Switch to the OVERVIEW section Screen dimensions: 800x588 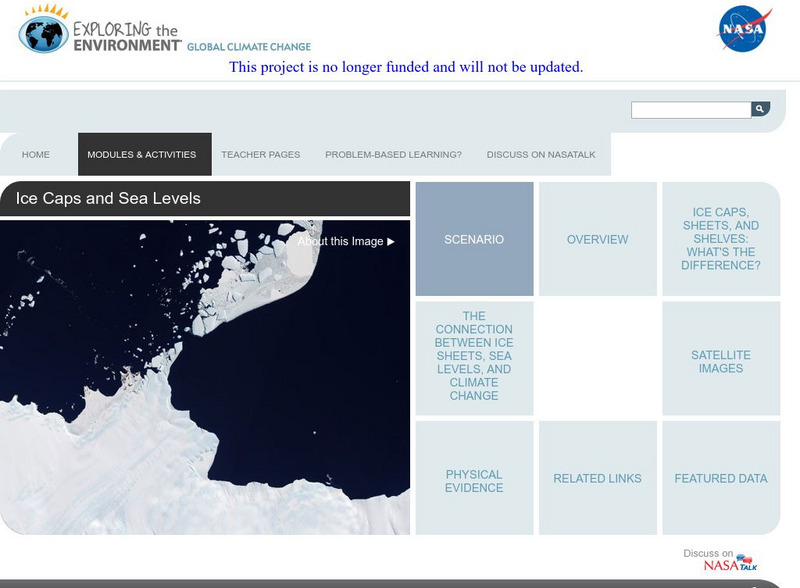point(597,240)
